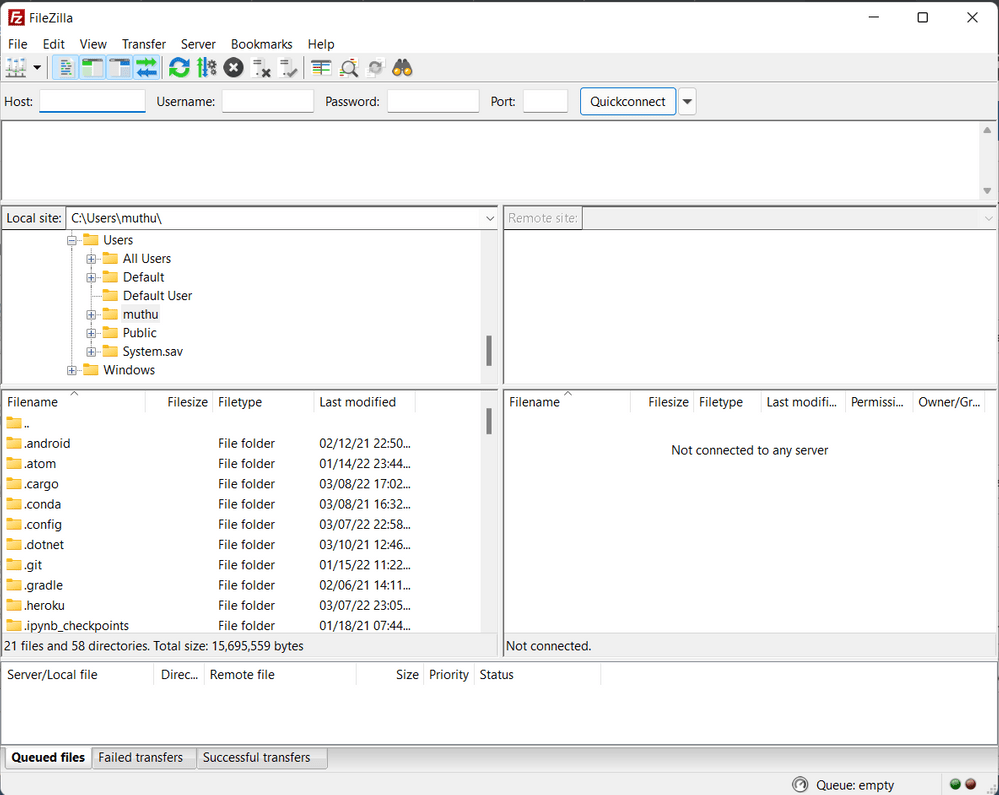
Task: Open file search binoculars icon
Action: (402, 68)
